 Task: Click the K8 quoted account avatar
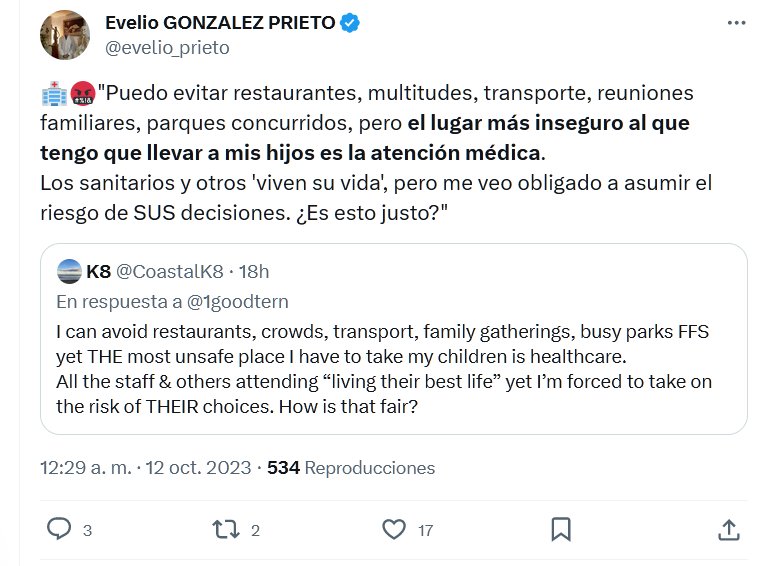tap(70, 271)
